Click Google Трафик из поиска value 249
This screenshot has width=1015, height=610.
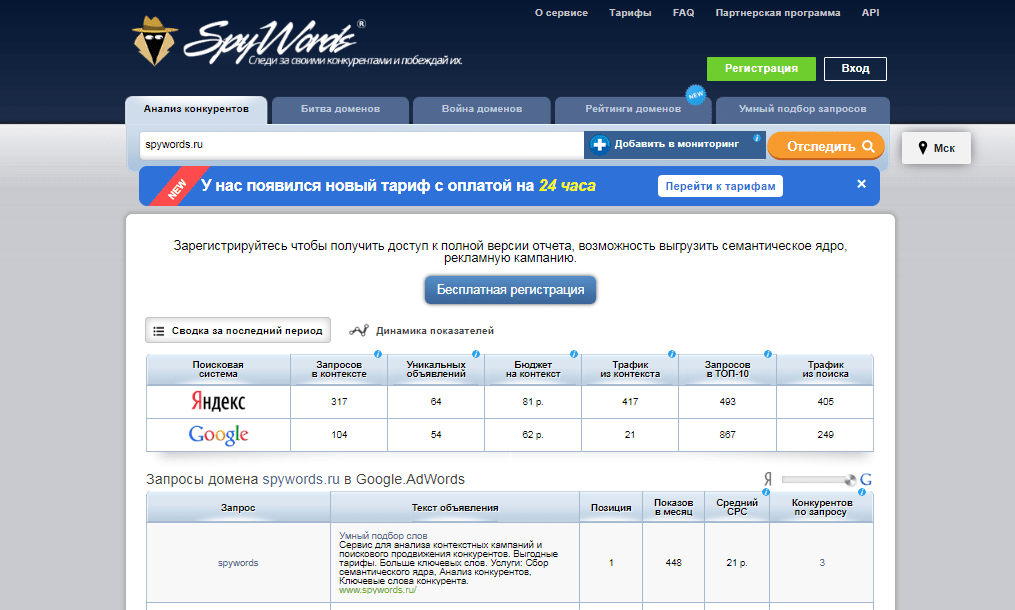825,435
